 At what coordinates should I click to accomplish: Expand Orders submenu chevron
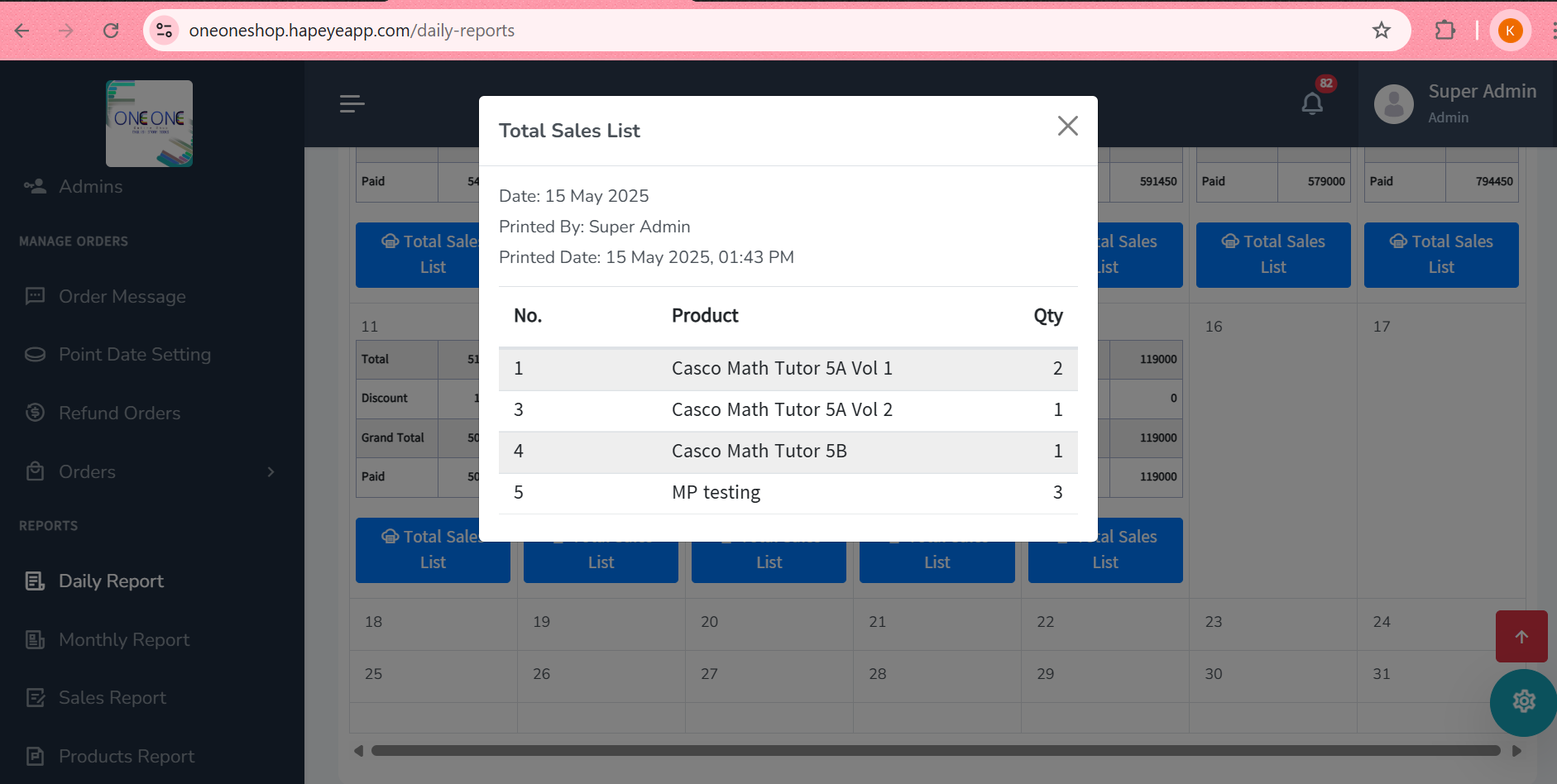tap(271, 471)
